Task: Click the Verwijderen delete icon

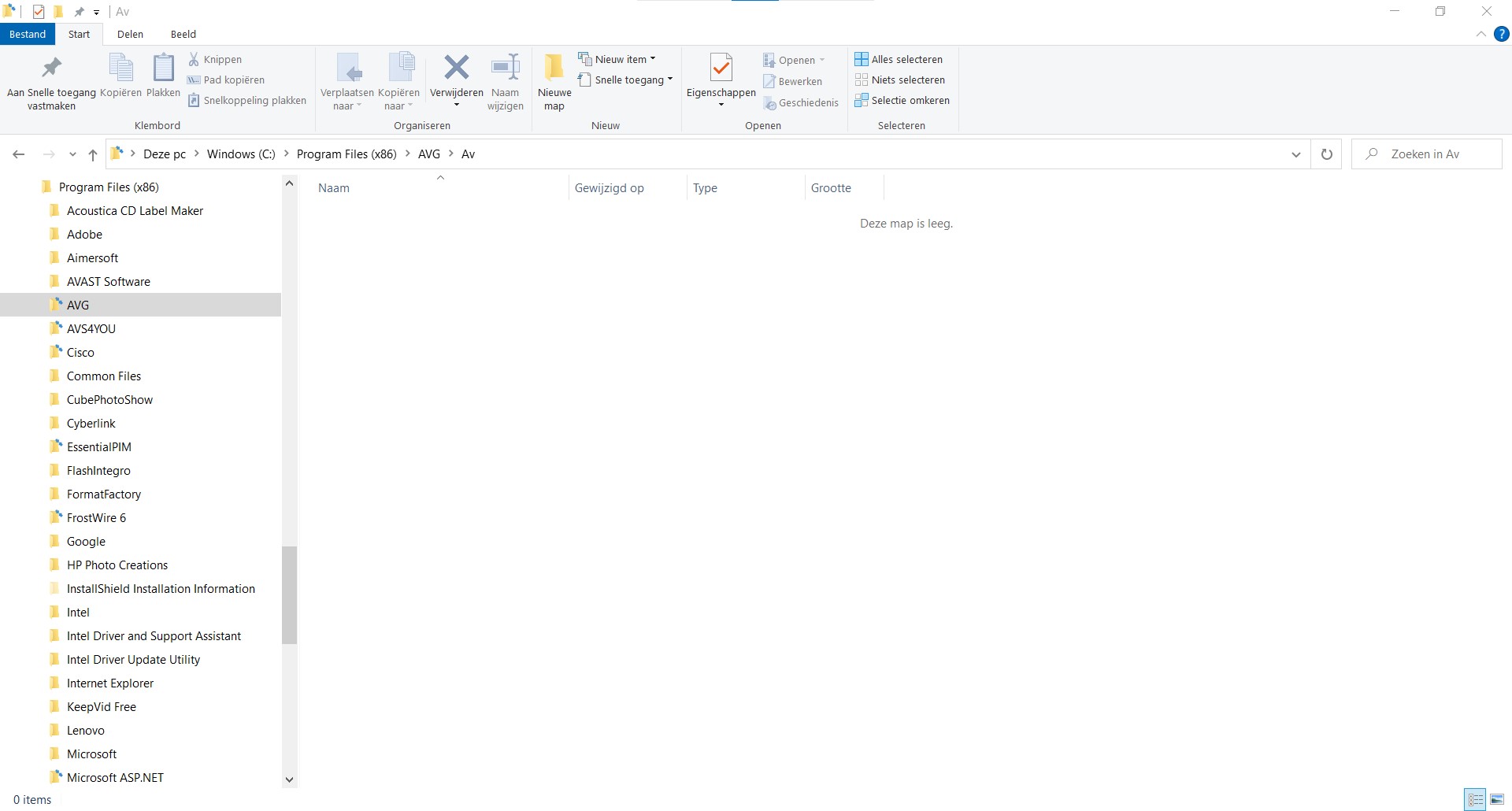Action: click(456, 69)
